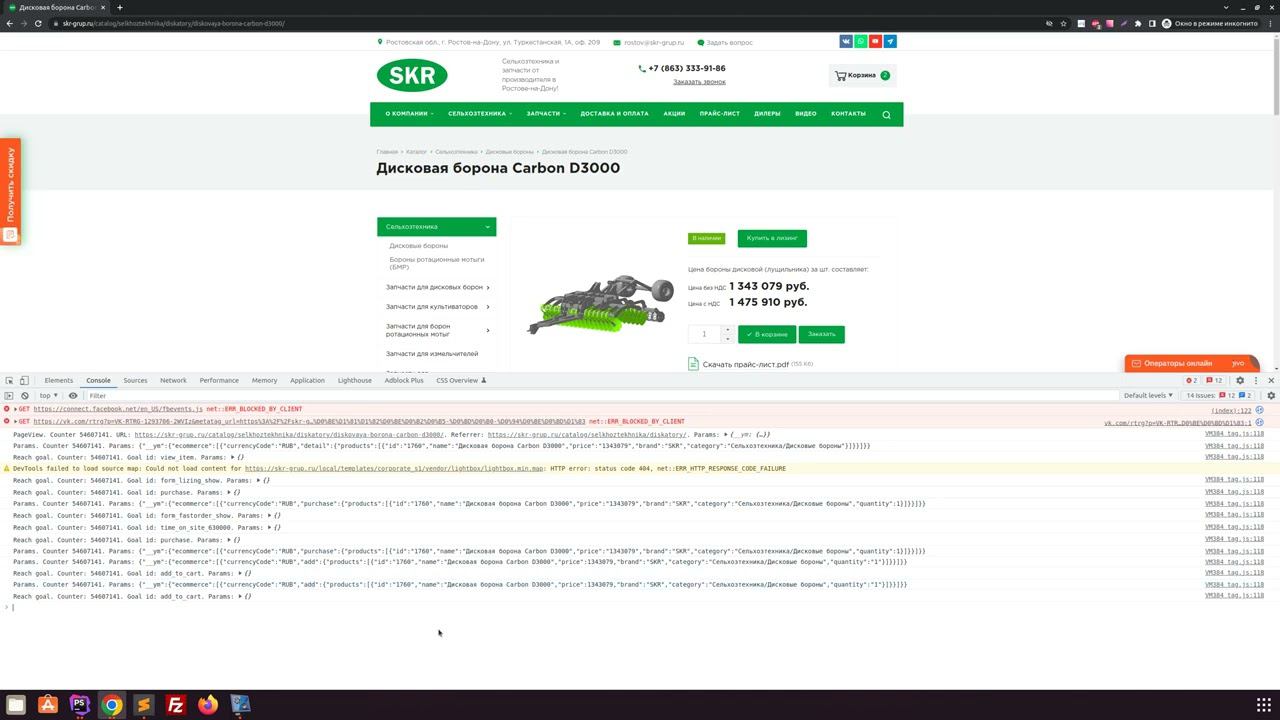
Task: Expand the facebook GET error entry
Action: tap(15, 409)
